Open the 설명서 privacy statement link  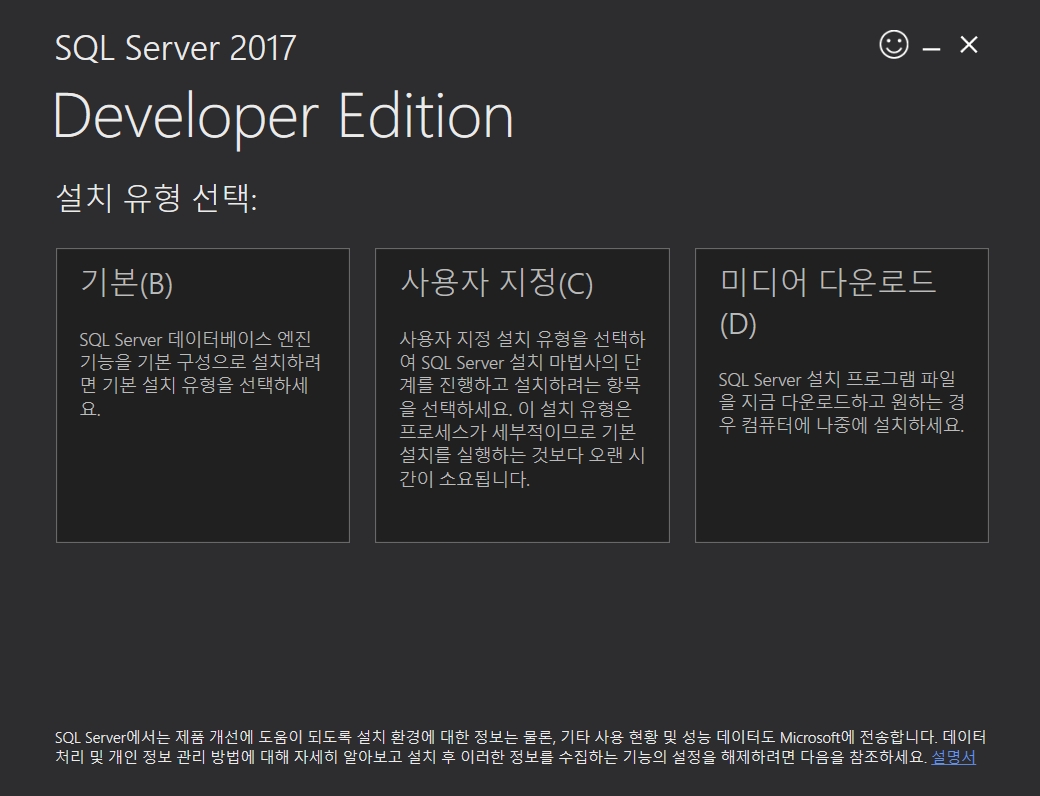953,757
